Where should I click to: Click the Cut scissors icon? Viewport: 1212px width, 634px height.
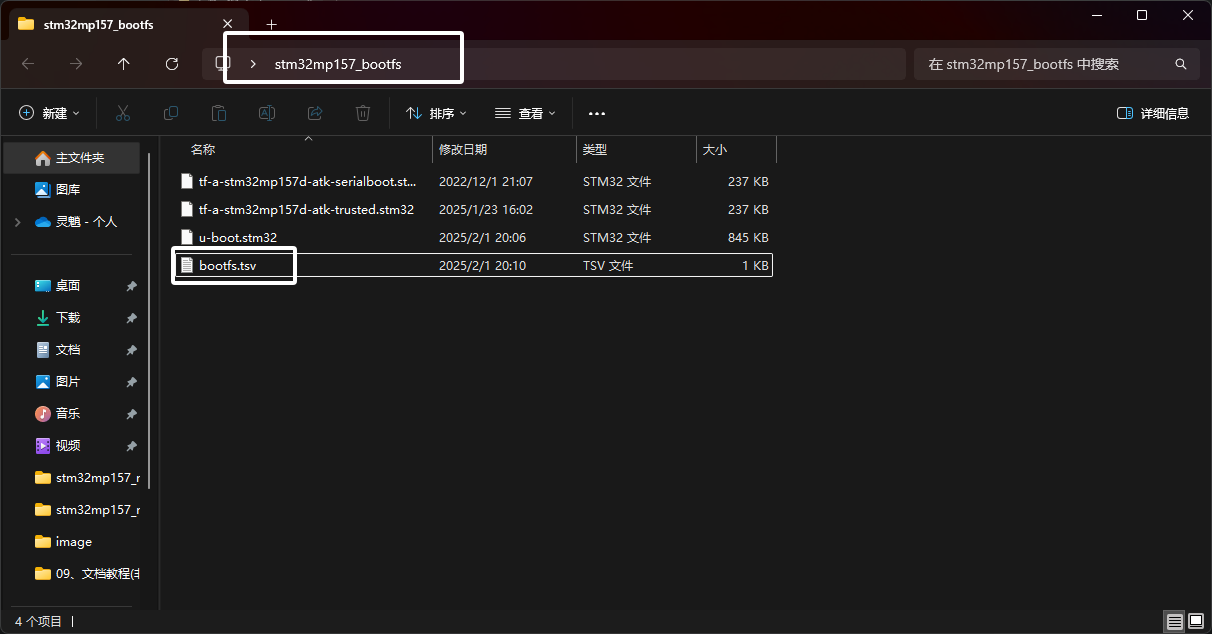pyautogui.click(x=123, y=113)
